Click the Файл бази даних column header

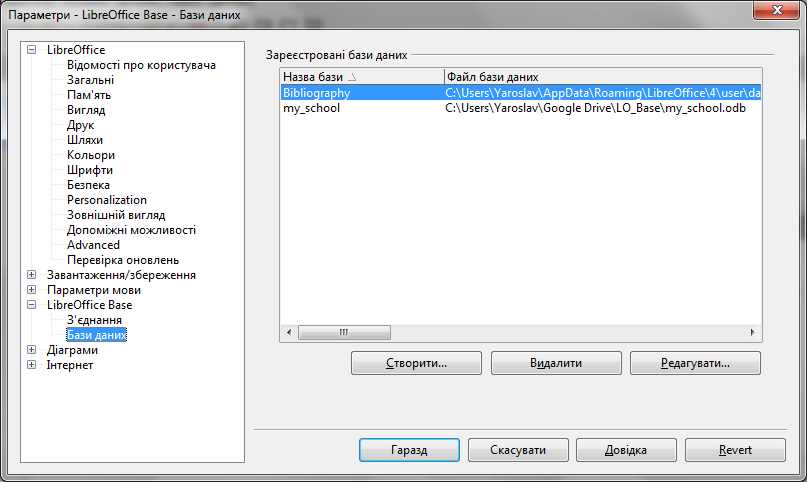pyautogui.click(x=603, y=77)
